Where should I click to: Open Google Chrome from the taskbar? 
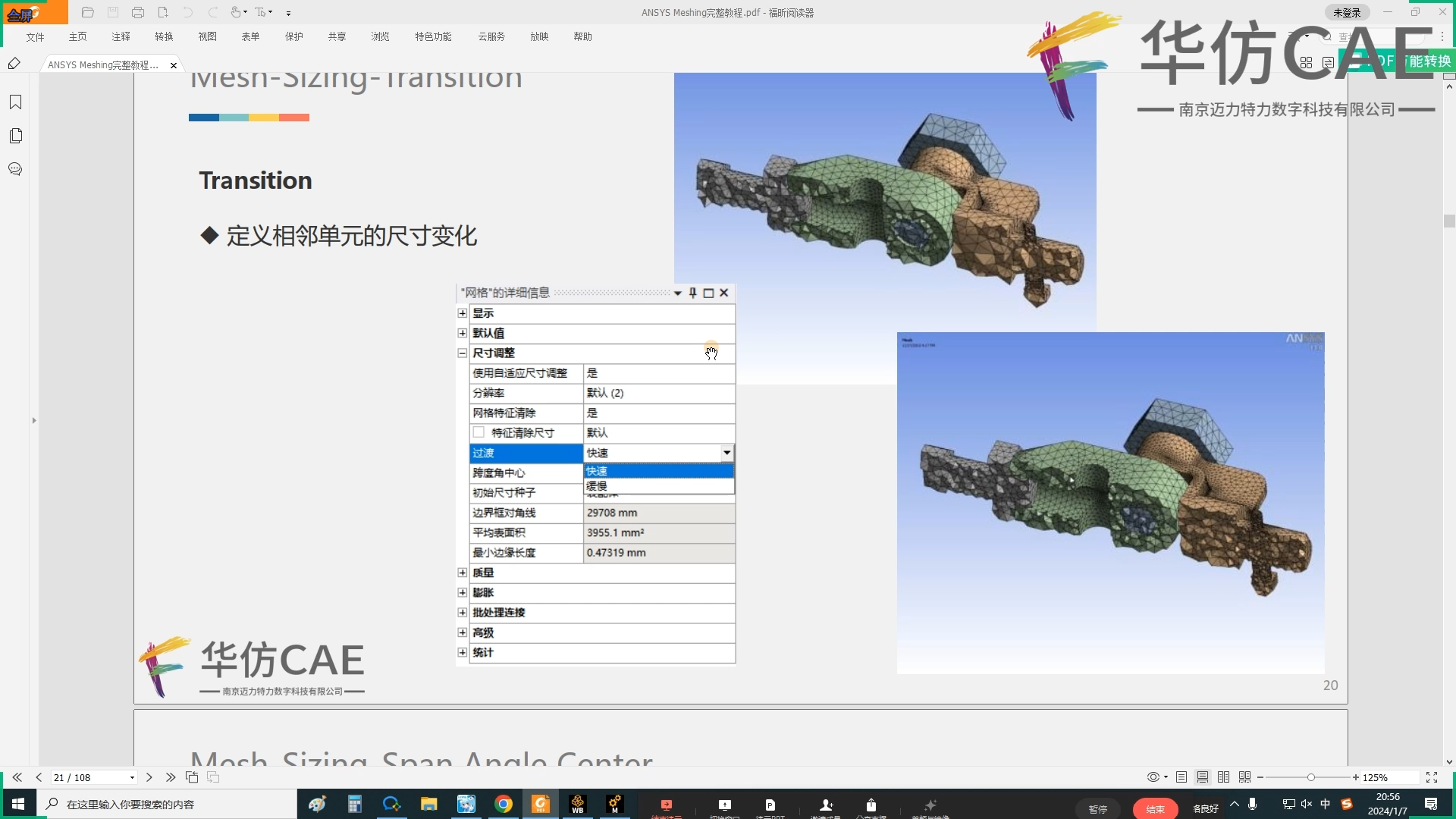point(504,804)
